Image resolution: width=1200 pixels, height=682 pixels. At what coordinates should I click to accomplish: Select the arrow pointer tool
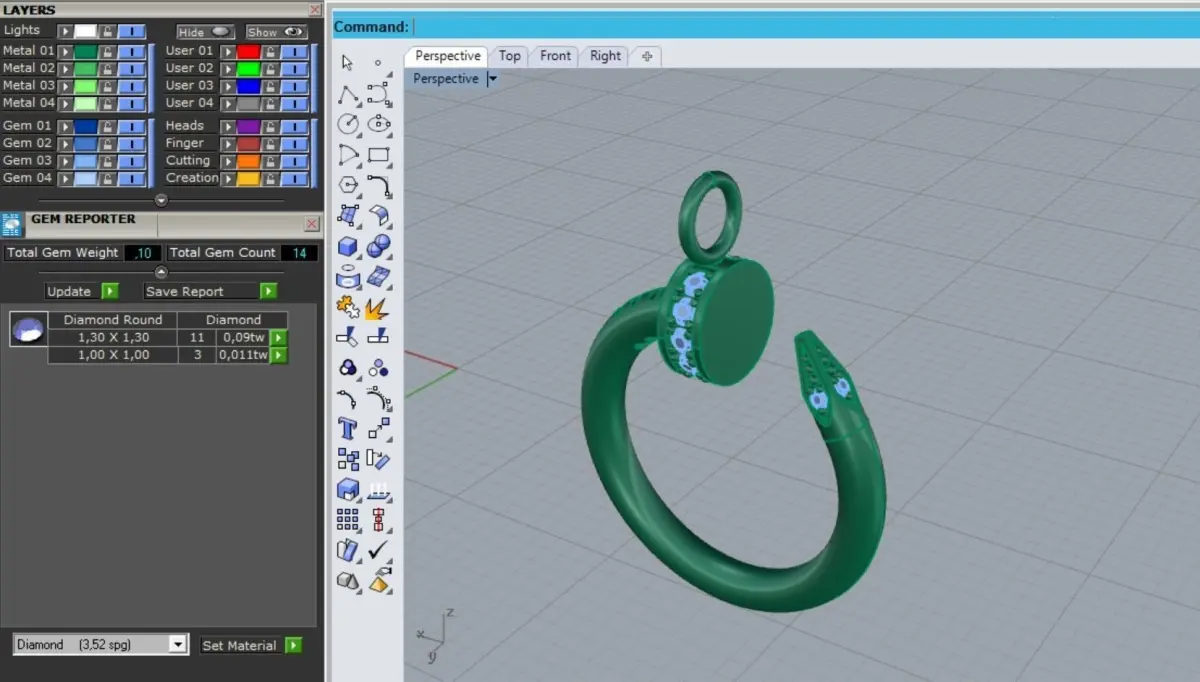click(x=348, y=63)
